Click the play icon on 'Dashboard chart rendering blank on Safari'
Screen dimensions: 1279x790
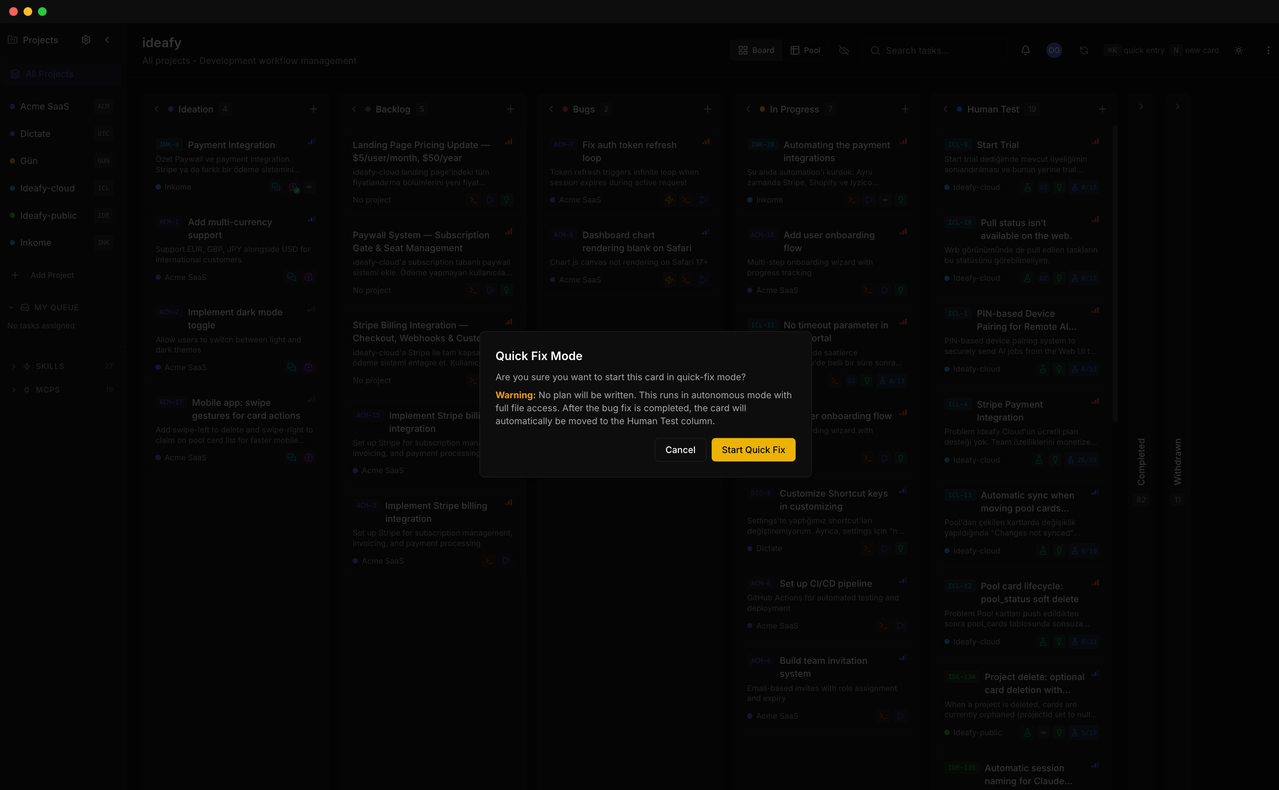tap(703, 280)
